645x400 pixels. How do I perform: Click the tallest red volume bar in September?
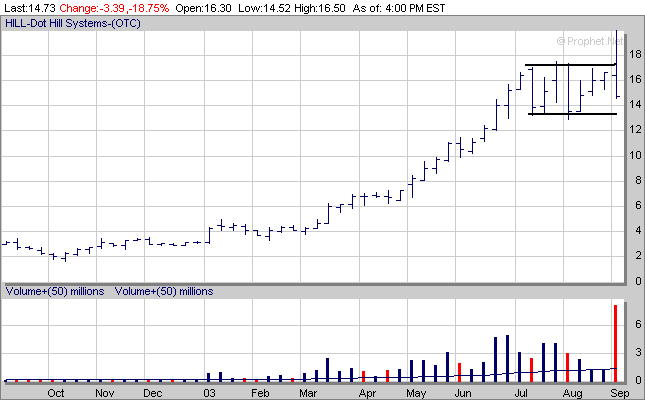click(x=615, y=343)
